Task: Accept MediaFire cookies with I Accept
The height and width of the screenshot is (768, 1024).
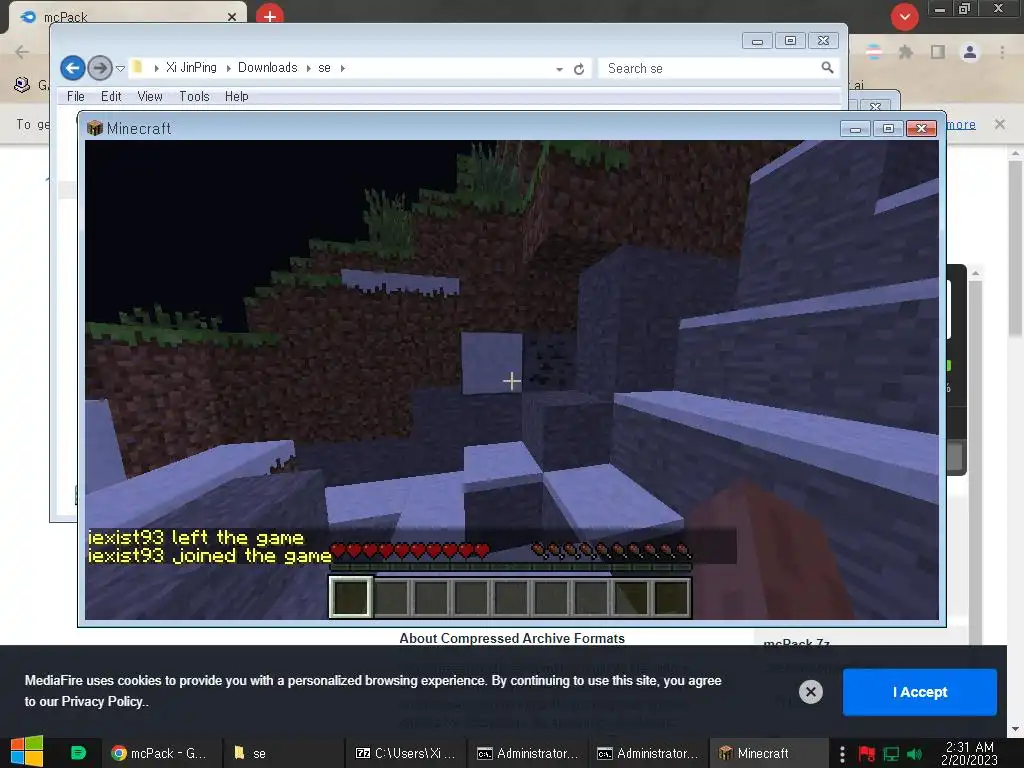Action: click(x=920, y=692)
